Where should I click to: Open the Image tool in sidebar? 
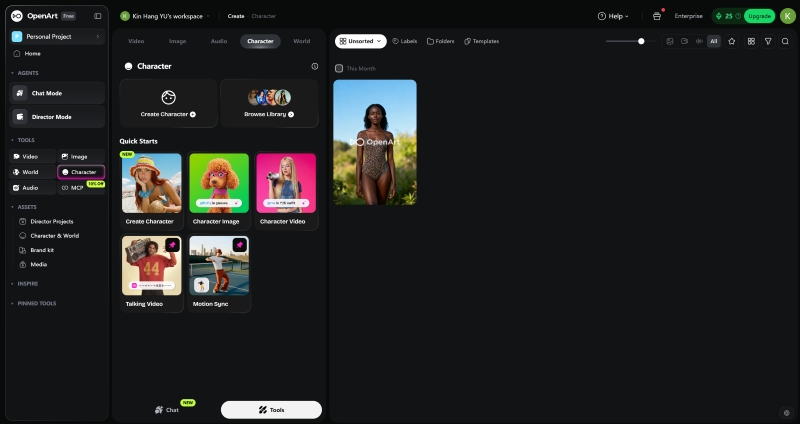point(81,157)
